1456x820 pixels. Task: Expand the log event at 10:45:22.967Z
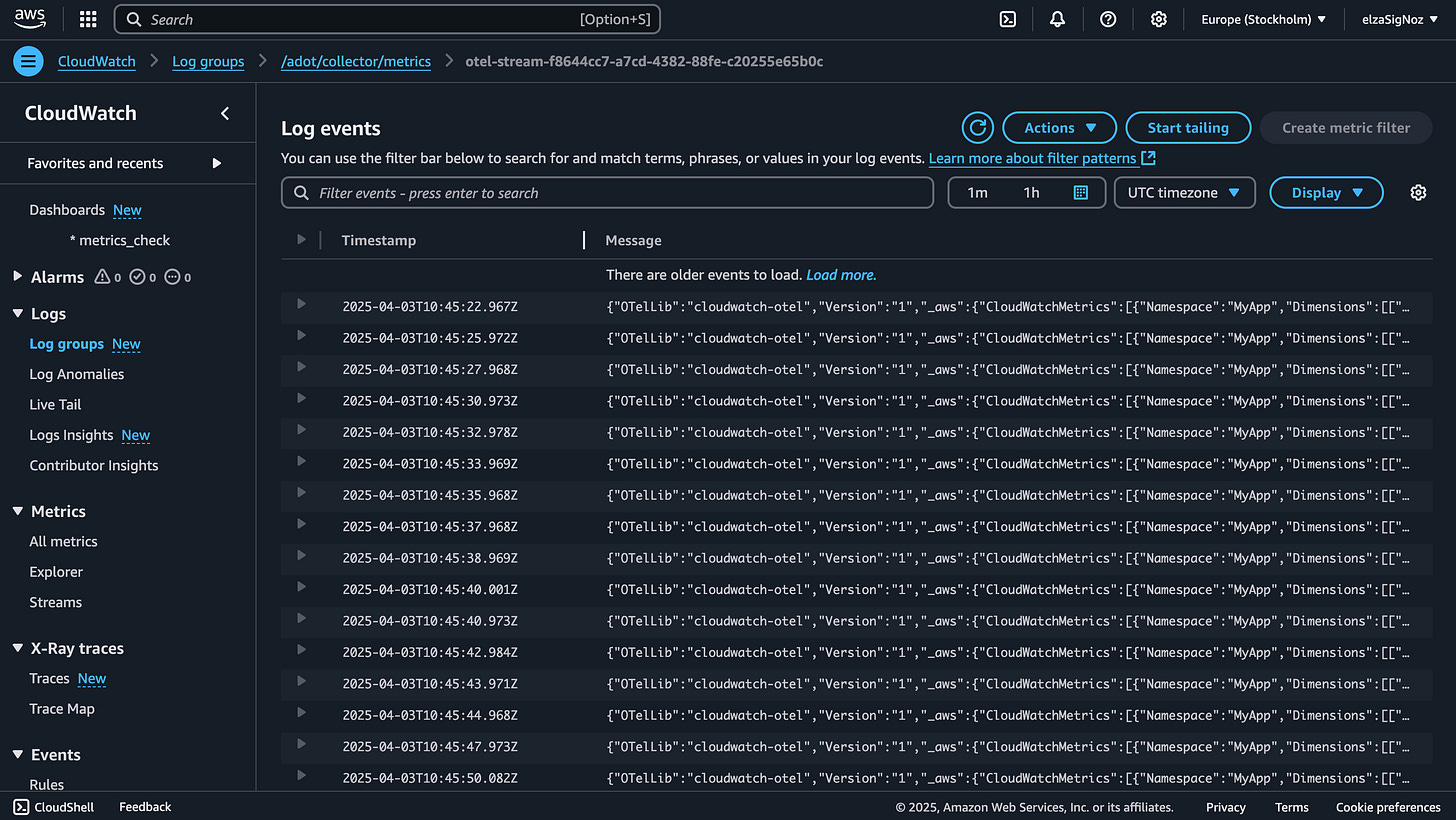(301, 304)
